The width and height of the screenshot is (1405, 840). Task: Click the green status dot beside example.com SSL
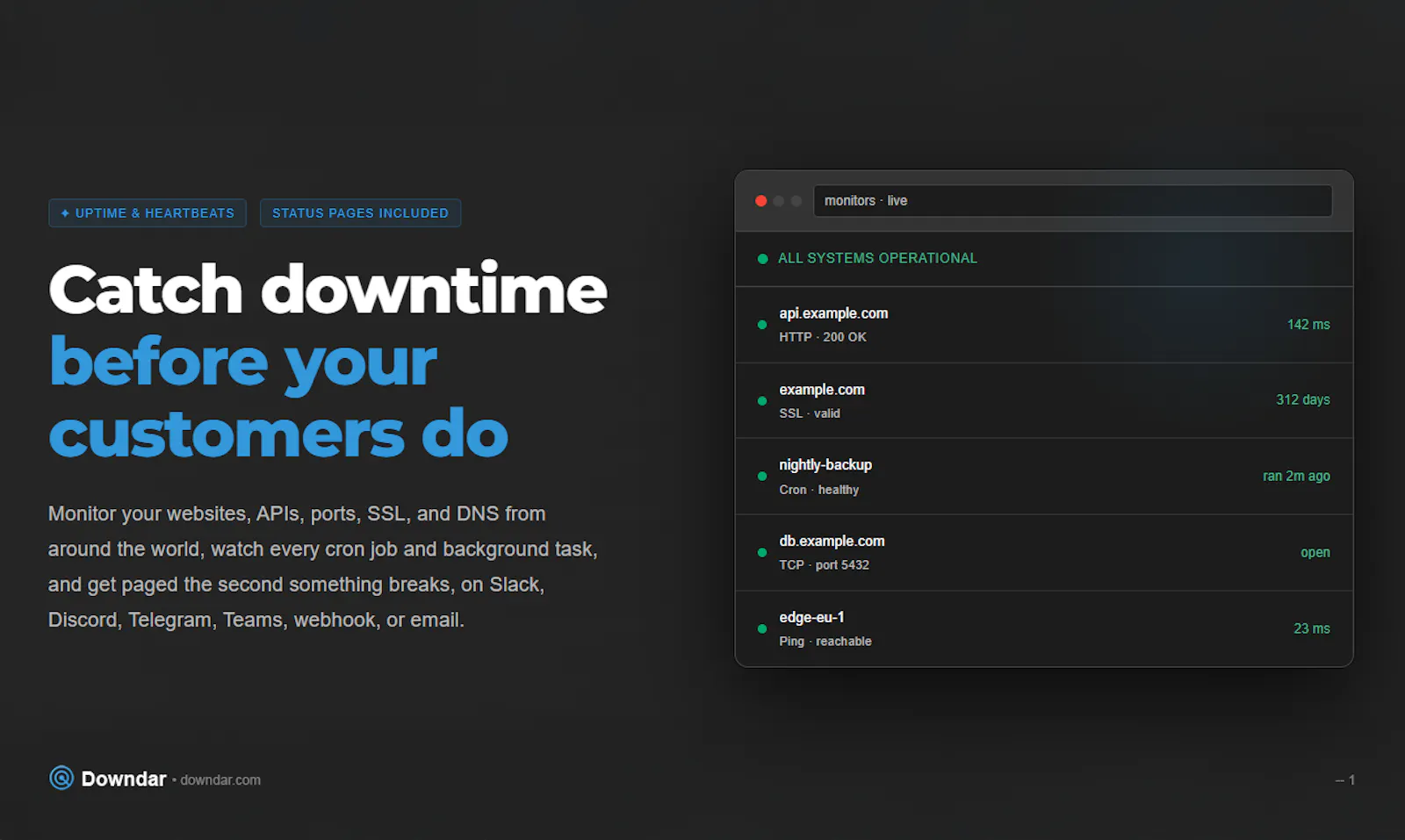pos(762,401)
